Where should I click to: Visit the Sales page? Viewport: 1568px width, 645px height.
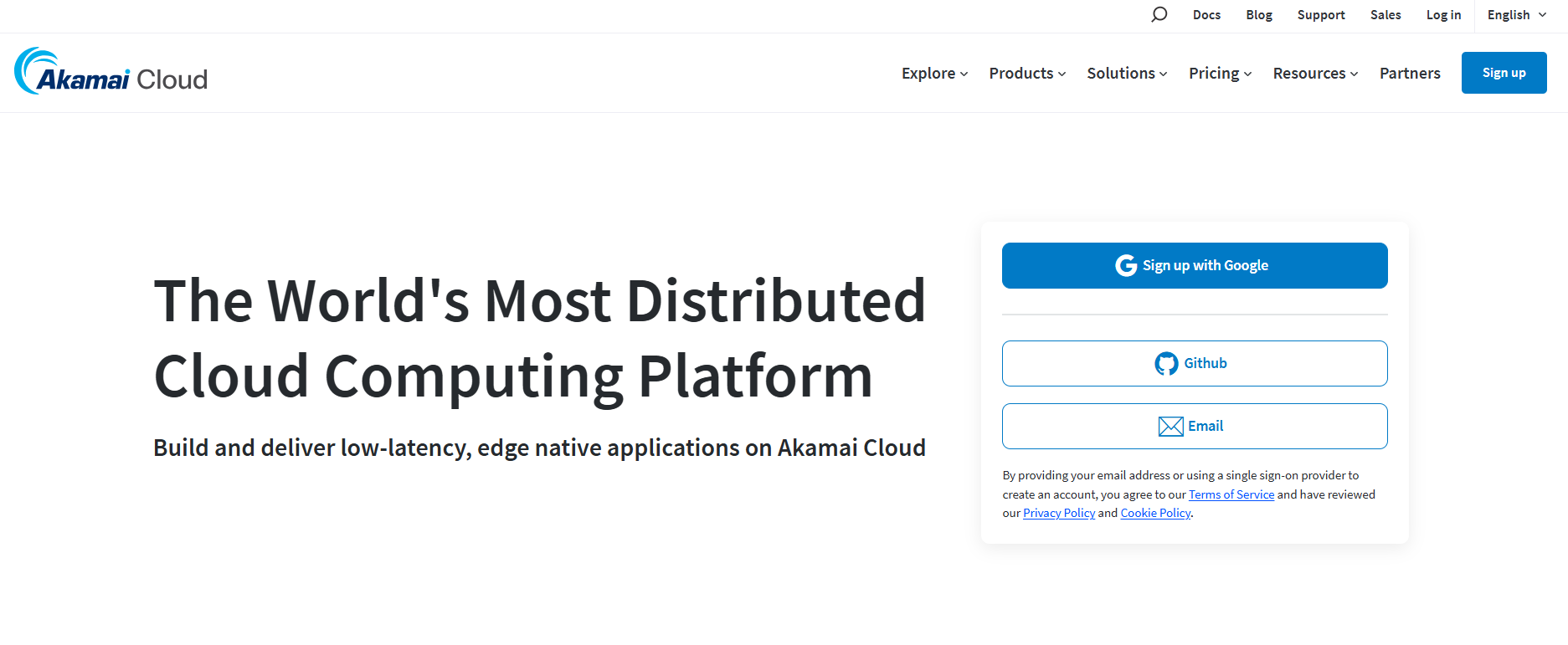pos(1385,15)
